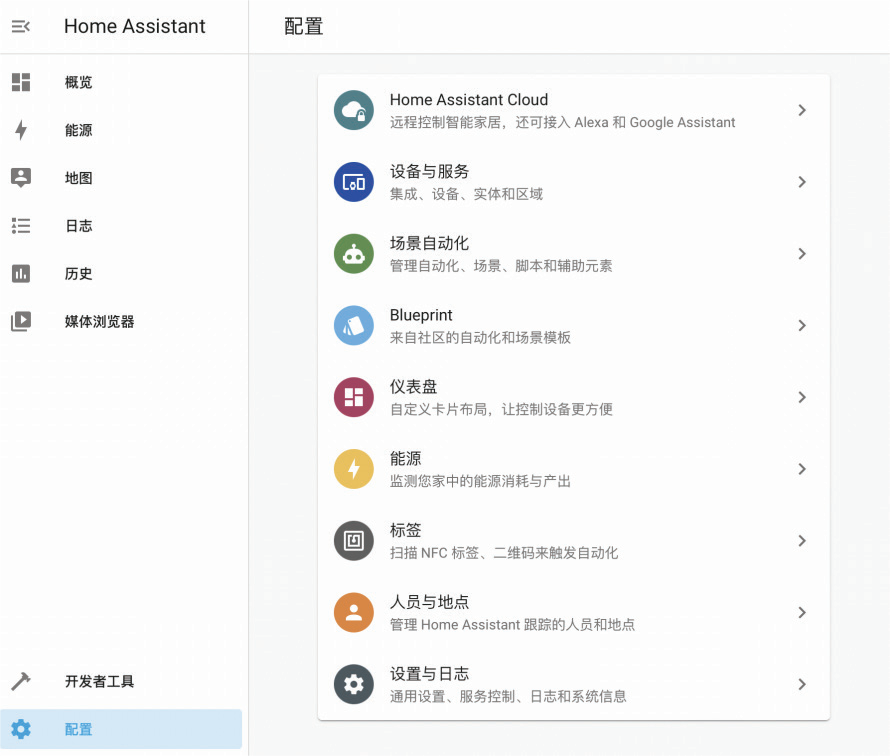Click the green robot 场景自动化 icon

pyautogui.click(x=354, y=254)
